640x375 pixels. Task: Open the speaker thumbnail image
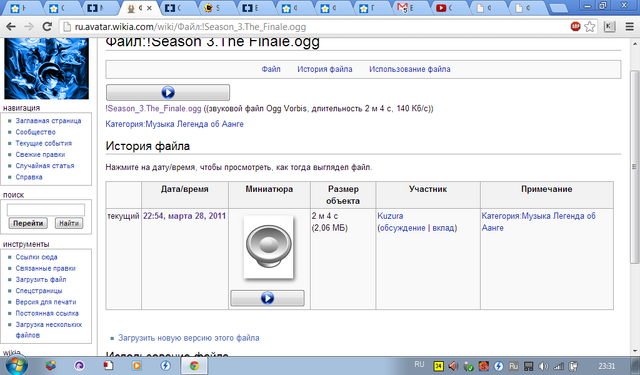click(x=268, y=246)
